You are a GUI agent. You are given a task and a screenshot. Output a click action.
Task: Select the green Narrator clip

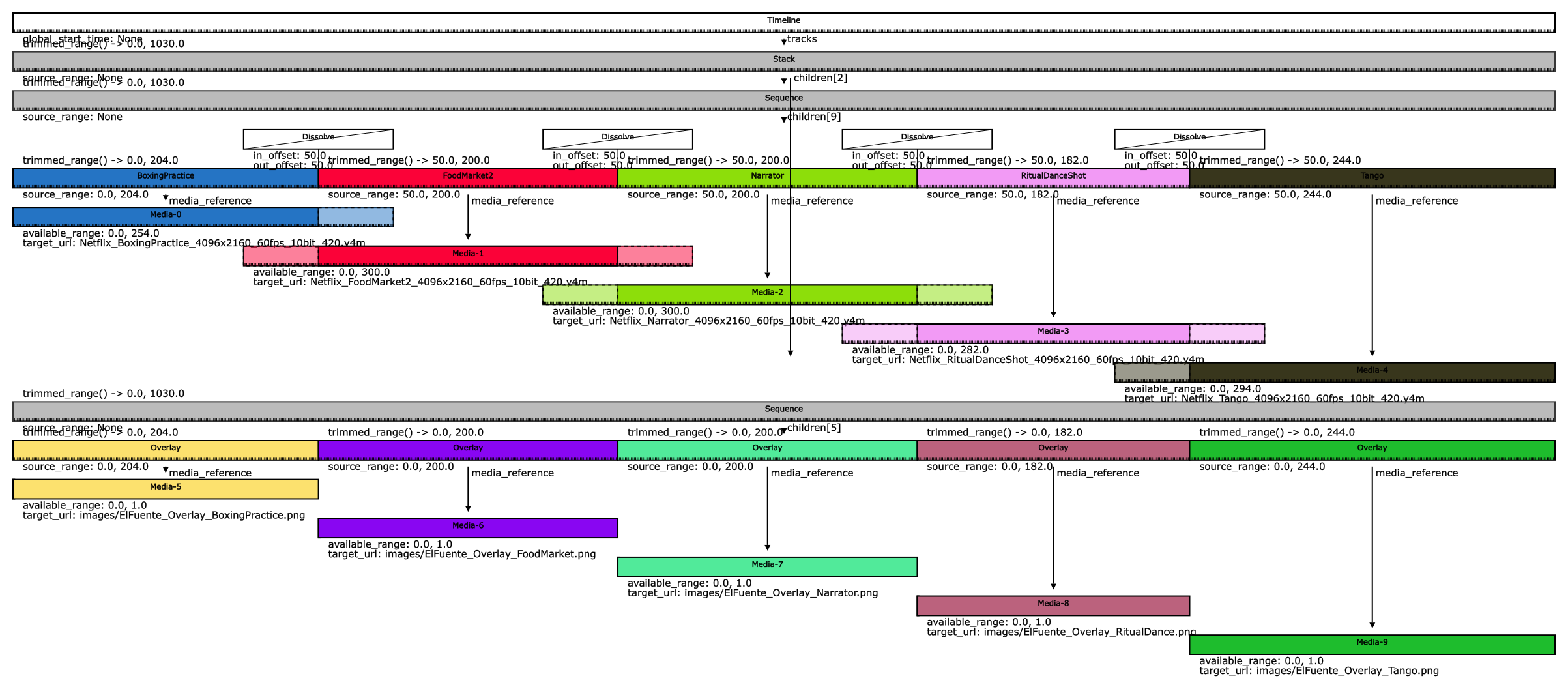(x=767, y=177)
